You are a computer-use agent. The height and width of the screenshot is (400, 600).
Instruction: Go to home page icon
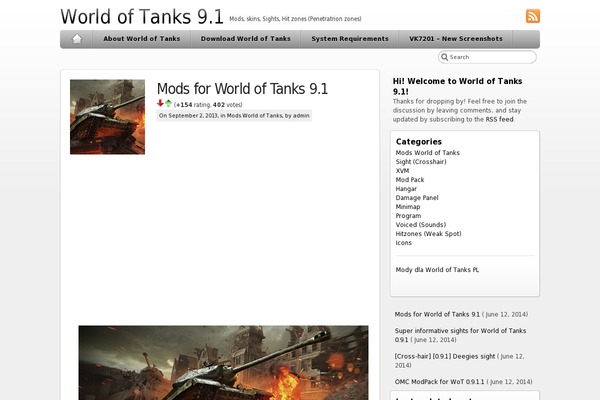click(77, 39)
